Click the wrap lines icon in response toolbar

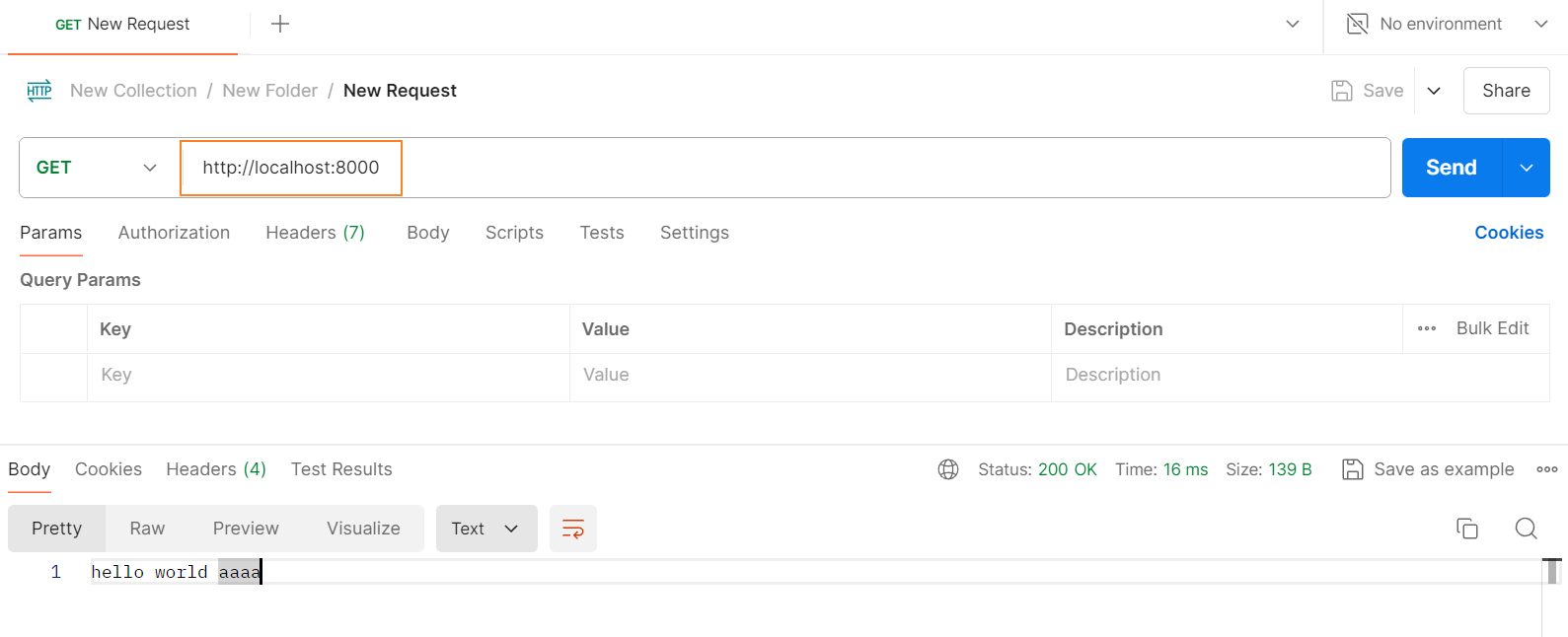(573, 529)
